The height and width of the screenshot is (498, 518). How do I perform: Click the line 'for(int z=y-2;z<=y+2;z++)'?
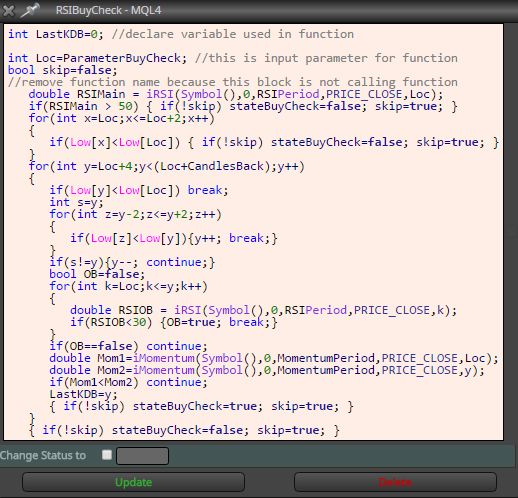135,214
